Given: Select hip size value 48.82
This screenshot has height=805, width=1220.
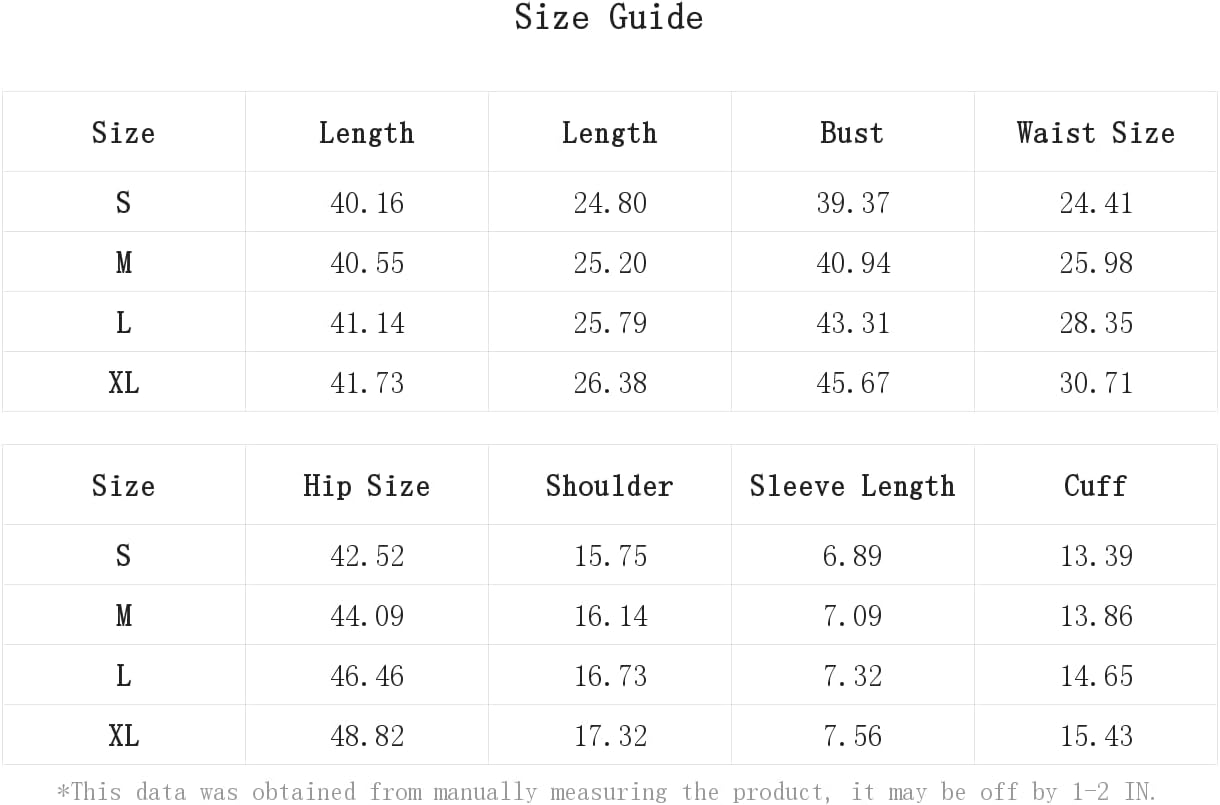Looking at the screenshot, I should [367, 736].
